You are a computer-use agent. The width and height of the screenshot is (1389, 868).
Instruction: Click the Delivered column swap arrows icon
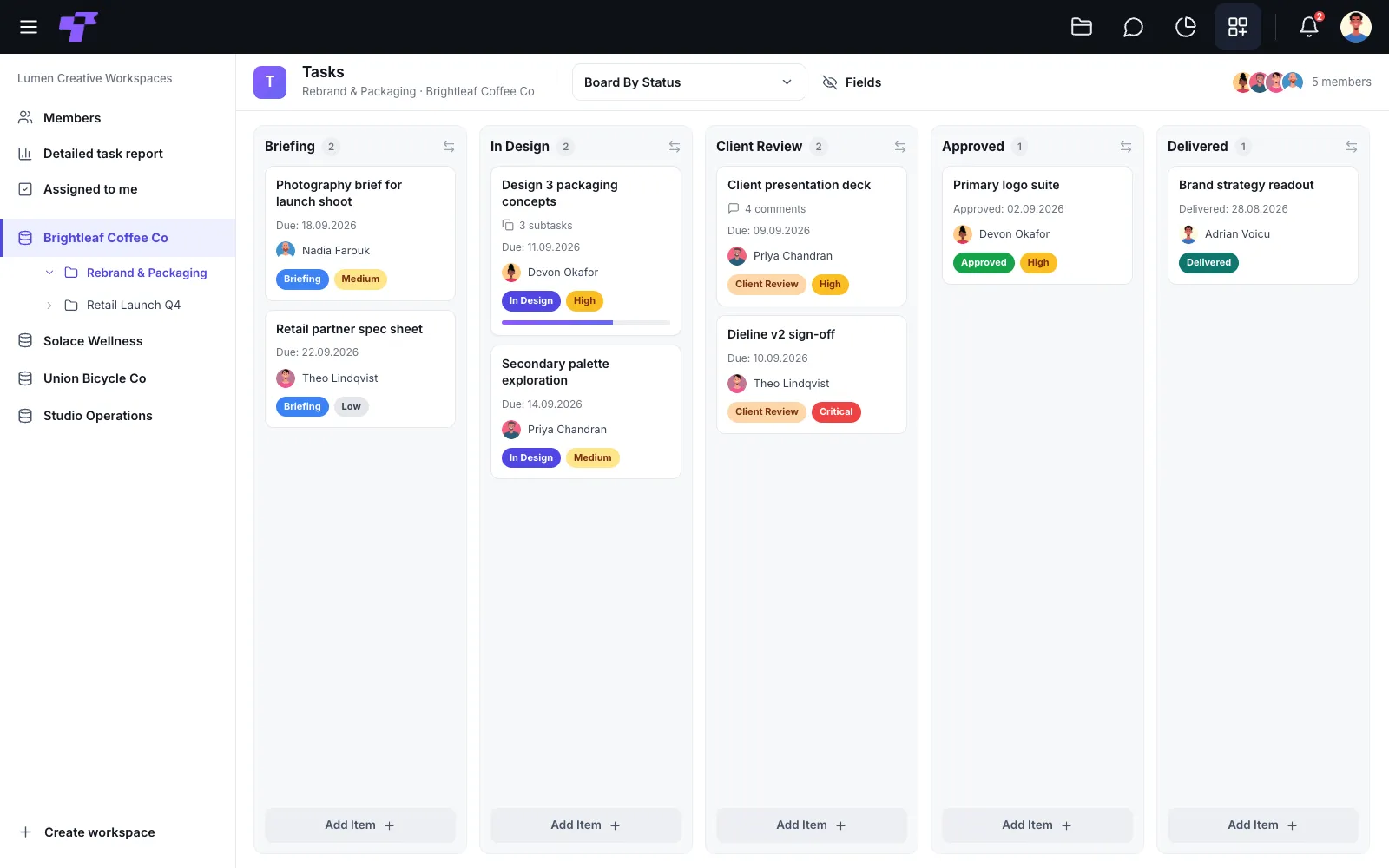point(1352,147)
